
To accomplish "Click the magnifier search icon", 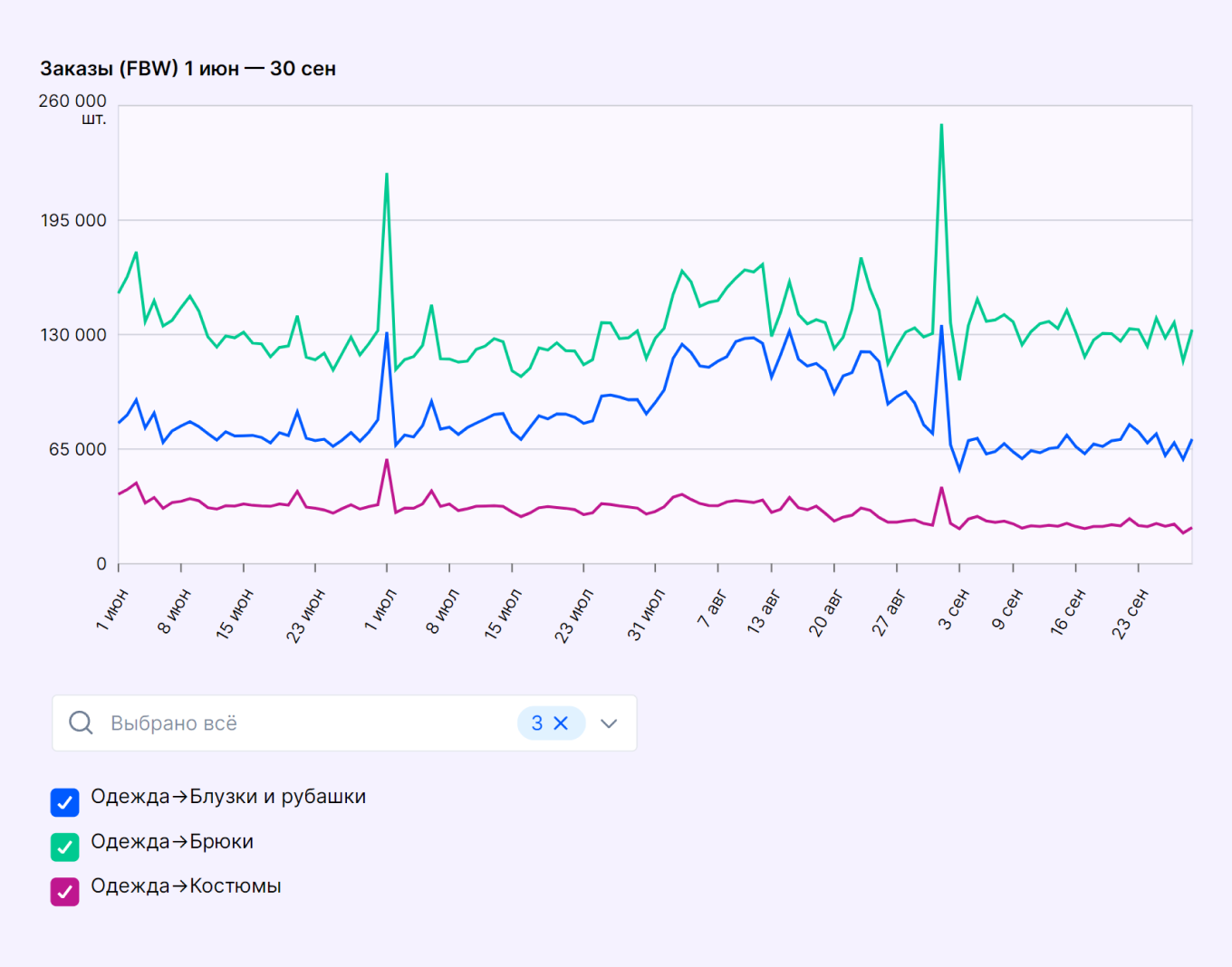I will [x=81, y=723].
